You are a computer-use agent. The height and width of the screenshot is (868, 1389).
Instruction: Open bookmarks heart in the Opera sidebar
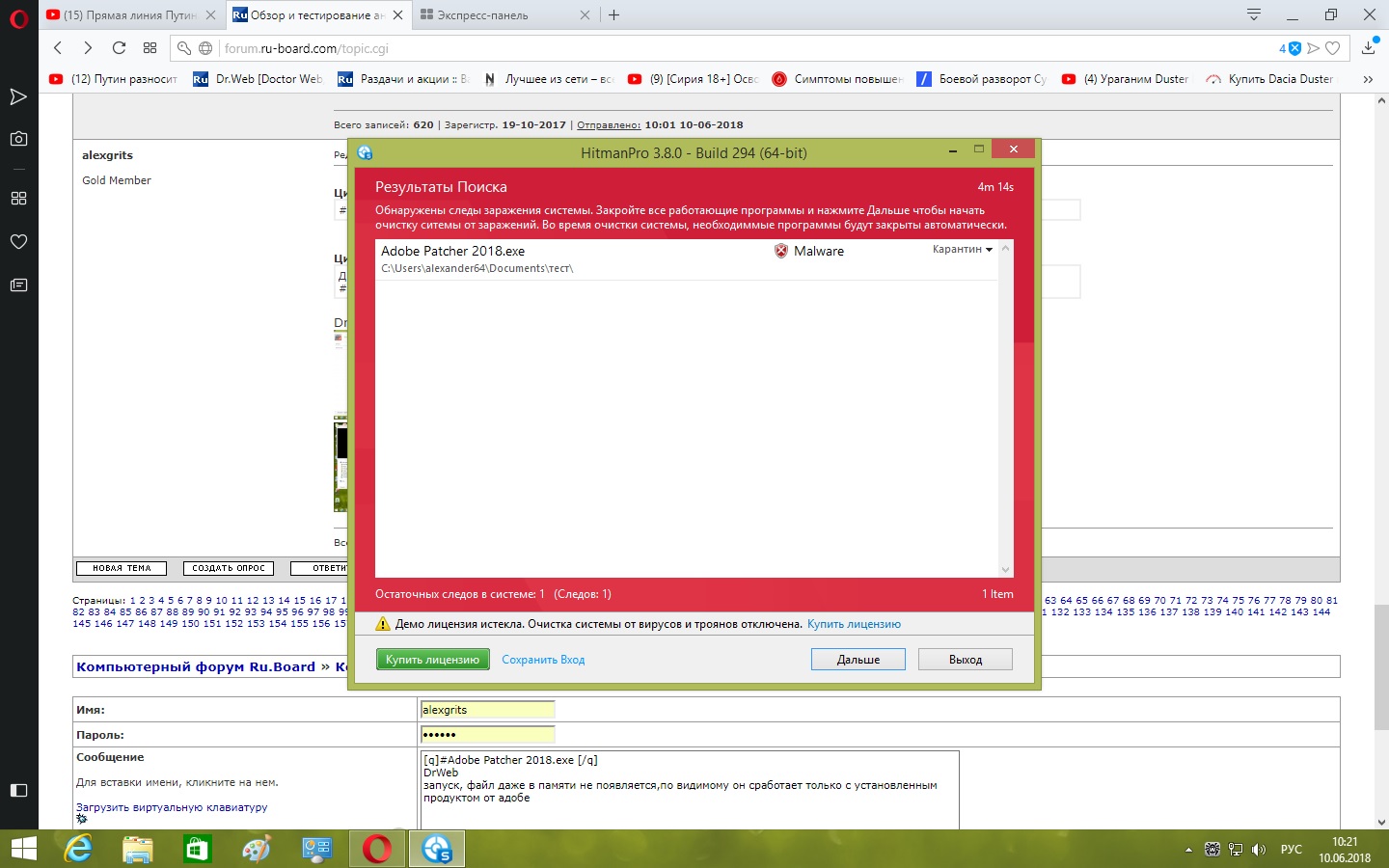click(x=18, y=241)
